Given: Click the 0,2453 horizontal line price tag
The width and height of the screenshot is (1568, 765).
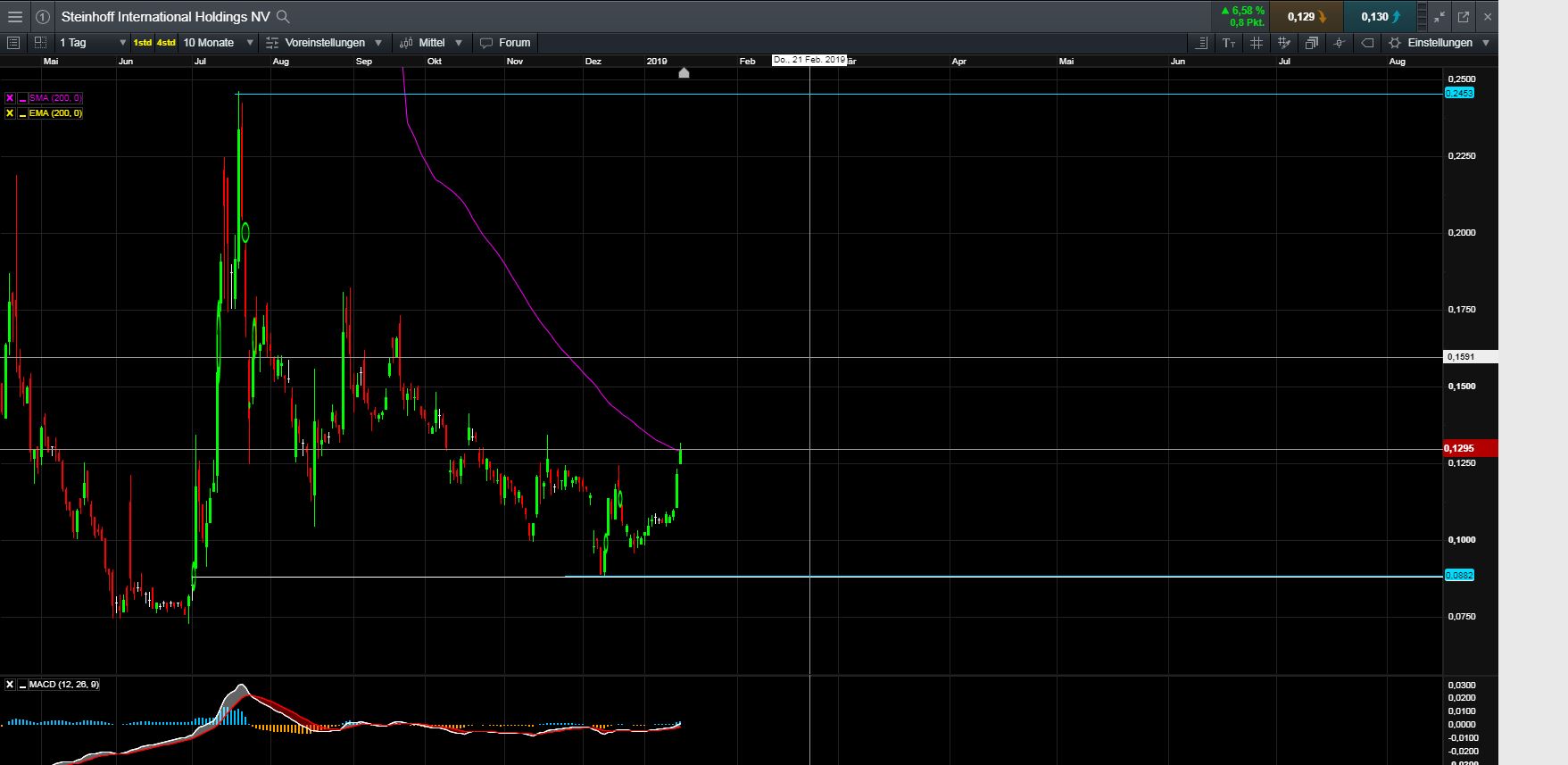Looking at the screenshot, I should coord(1459,93).
